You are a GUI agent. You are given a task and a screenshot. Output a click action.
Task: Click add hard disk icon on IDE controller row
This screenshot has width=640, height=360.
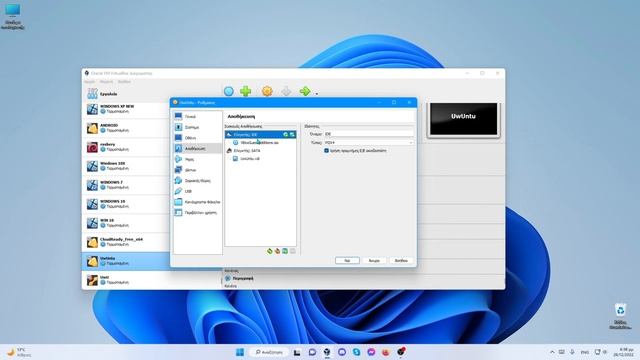point(292,134)
